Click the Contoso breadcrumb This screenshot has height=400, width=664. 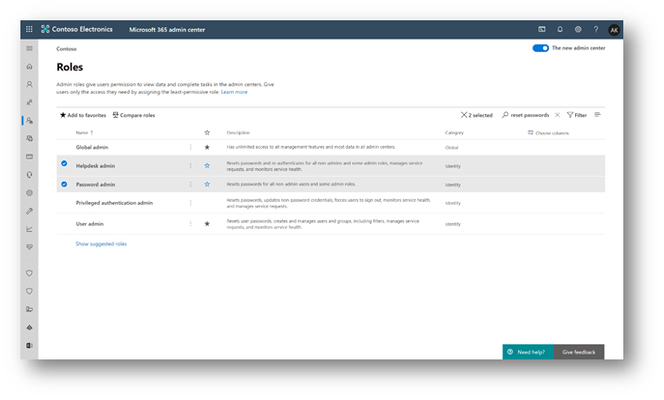(66, 49)
